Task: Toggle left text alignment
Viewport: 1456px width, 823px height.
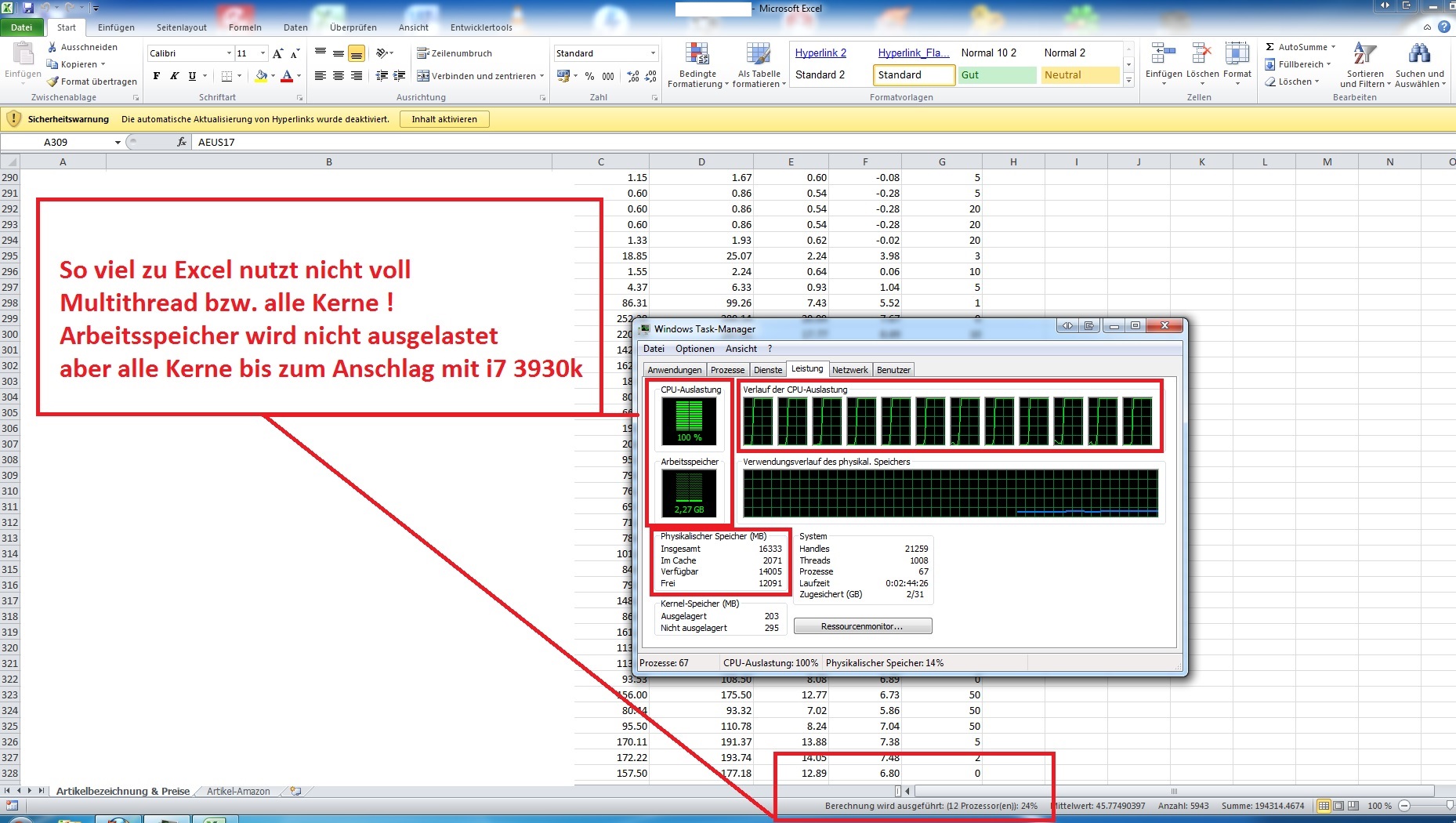Action: point(320,76)
